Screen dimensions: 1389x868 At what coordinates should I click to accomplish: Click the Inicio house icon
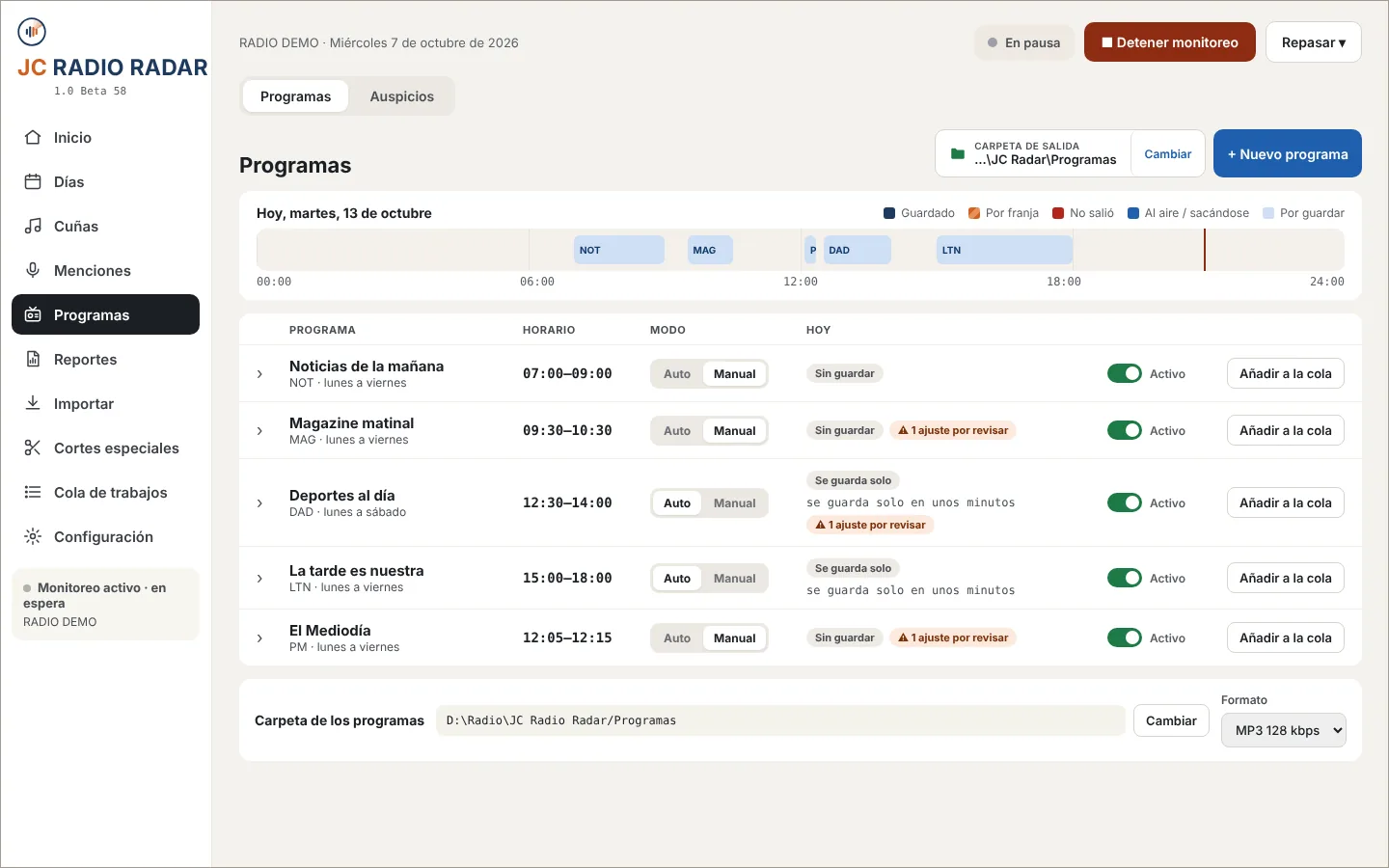[x=33, y=138]
